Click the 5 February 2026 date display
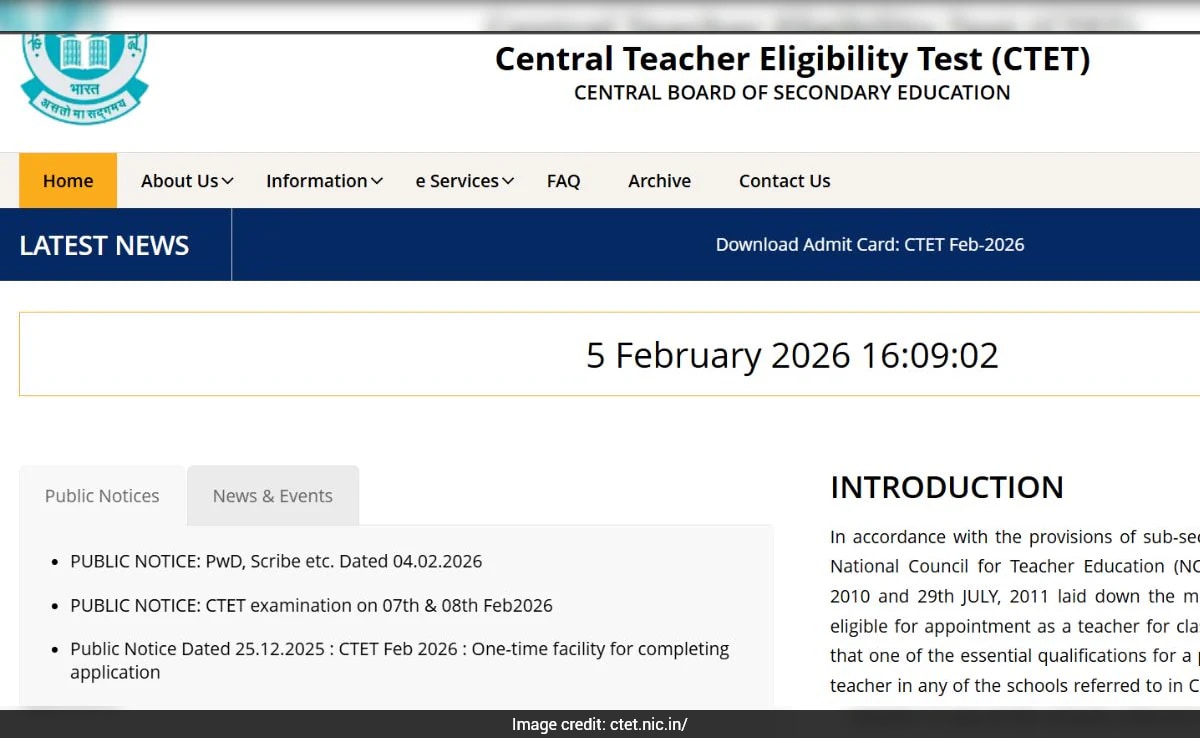This screenshot has height=738, width=1200. (791, 356)
